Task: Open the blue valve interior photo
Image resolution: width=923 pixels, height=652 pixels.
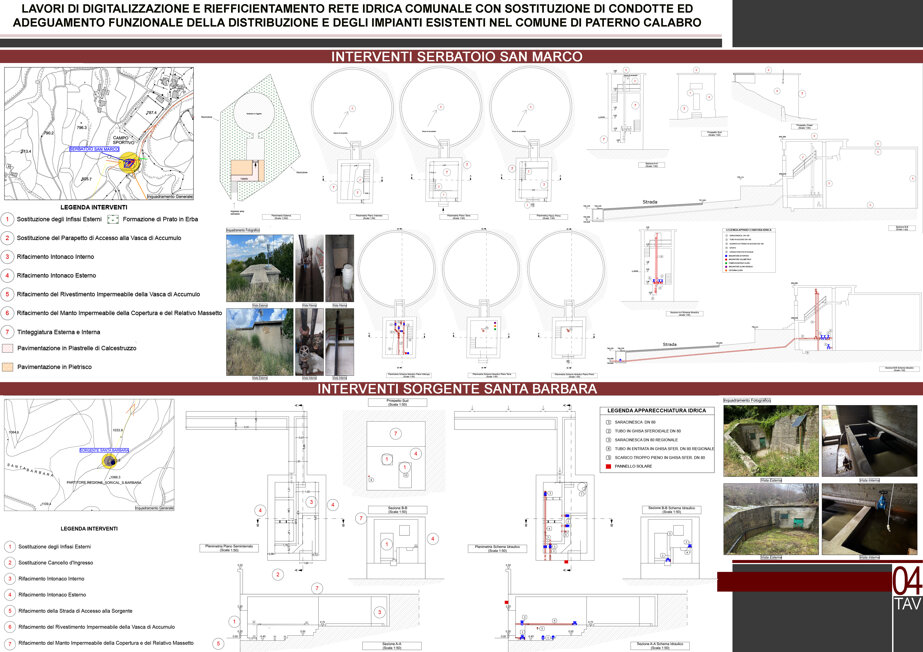Action: click(869, 519)
